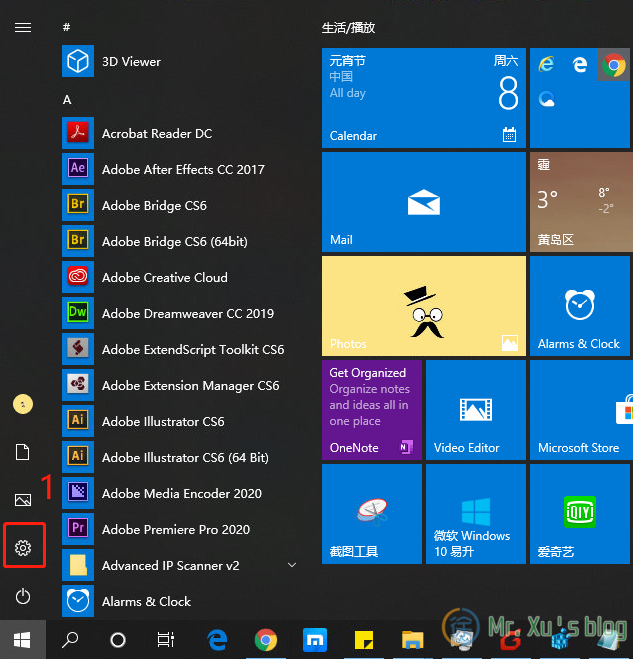Open Alarms & Clock list icon
633x659 pixels.
coord(78,601)
